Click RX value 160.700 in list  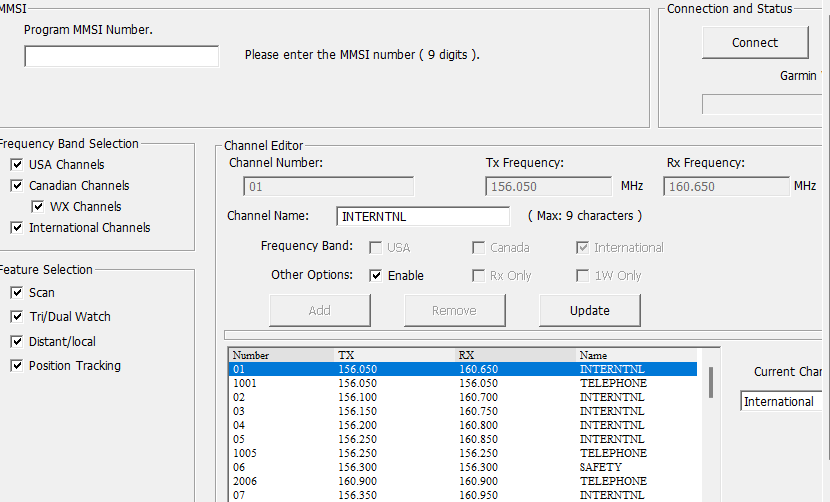point(479,397)
